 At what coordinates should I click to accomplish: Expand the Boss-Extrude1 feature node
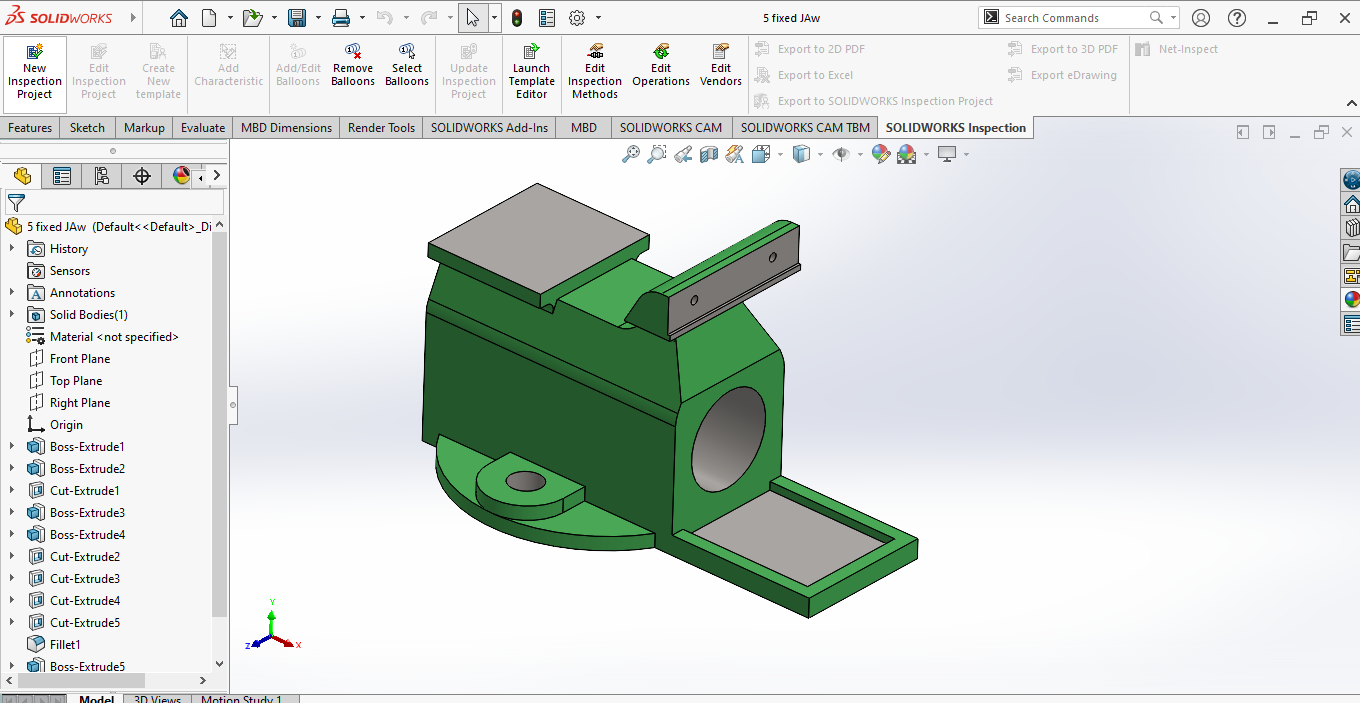coord(12,447)
